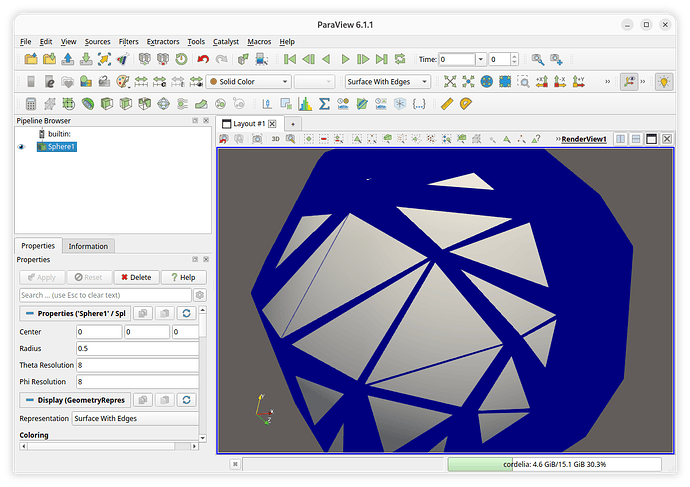The width and height of the screenshot is (690, 487).
Task: Toggle visibility eye of Sphere1
Action: click(x=21, y=147)
